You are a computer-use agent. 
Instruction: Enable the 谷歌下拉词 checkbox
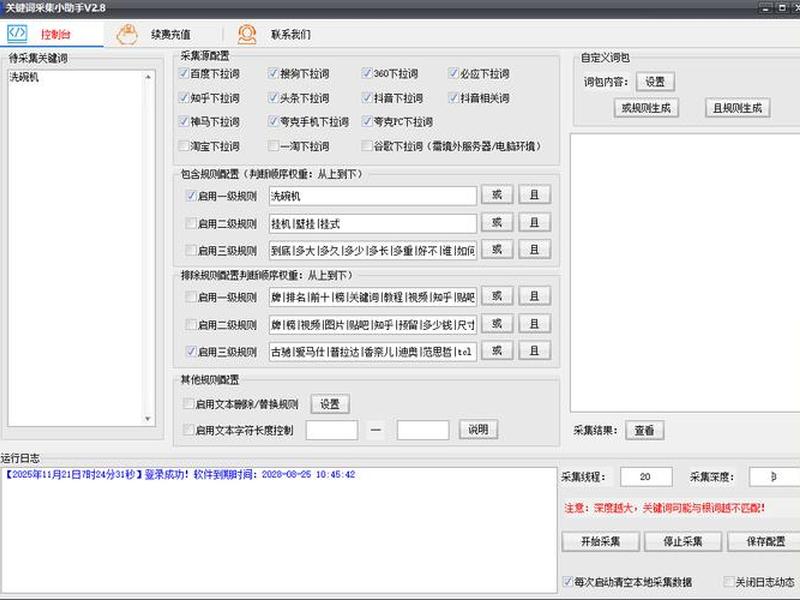point(366,146)
